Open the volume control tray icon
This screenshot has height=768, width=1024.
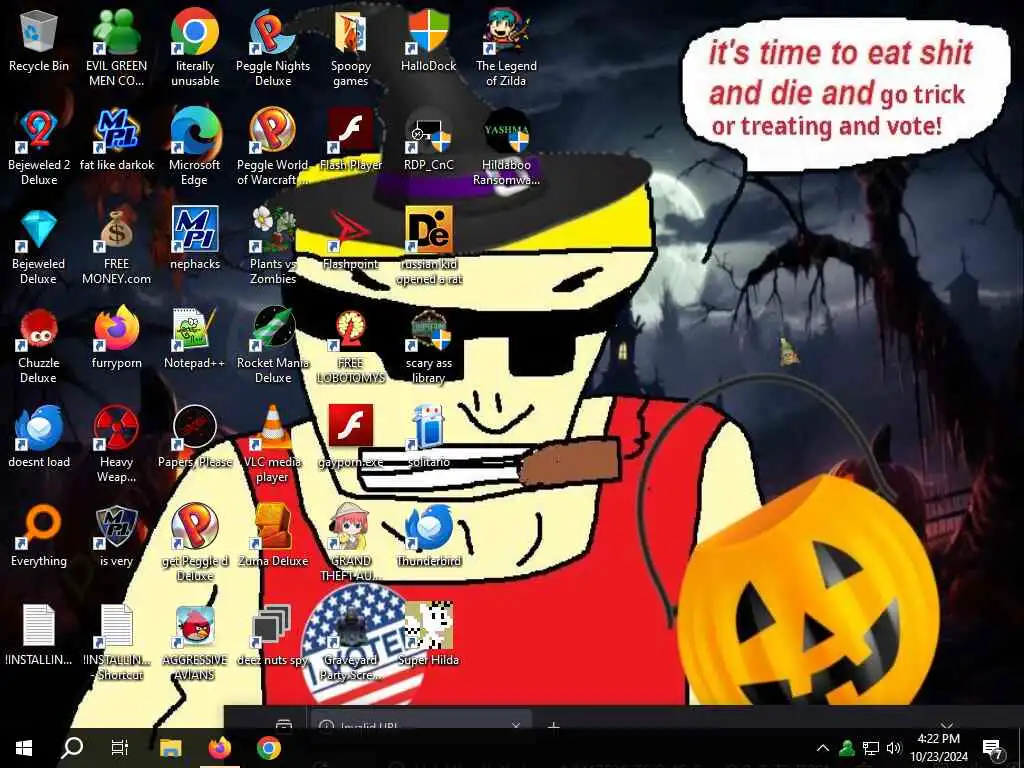click(x=894, y=748)
